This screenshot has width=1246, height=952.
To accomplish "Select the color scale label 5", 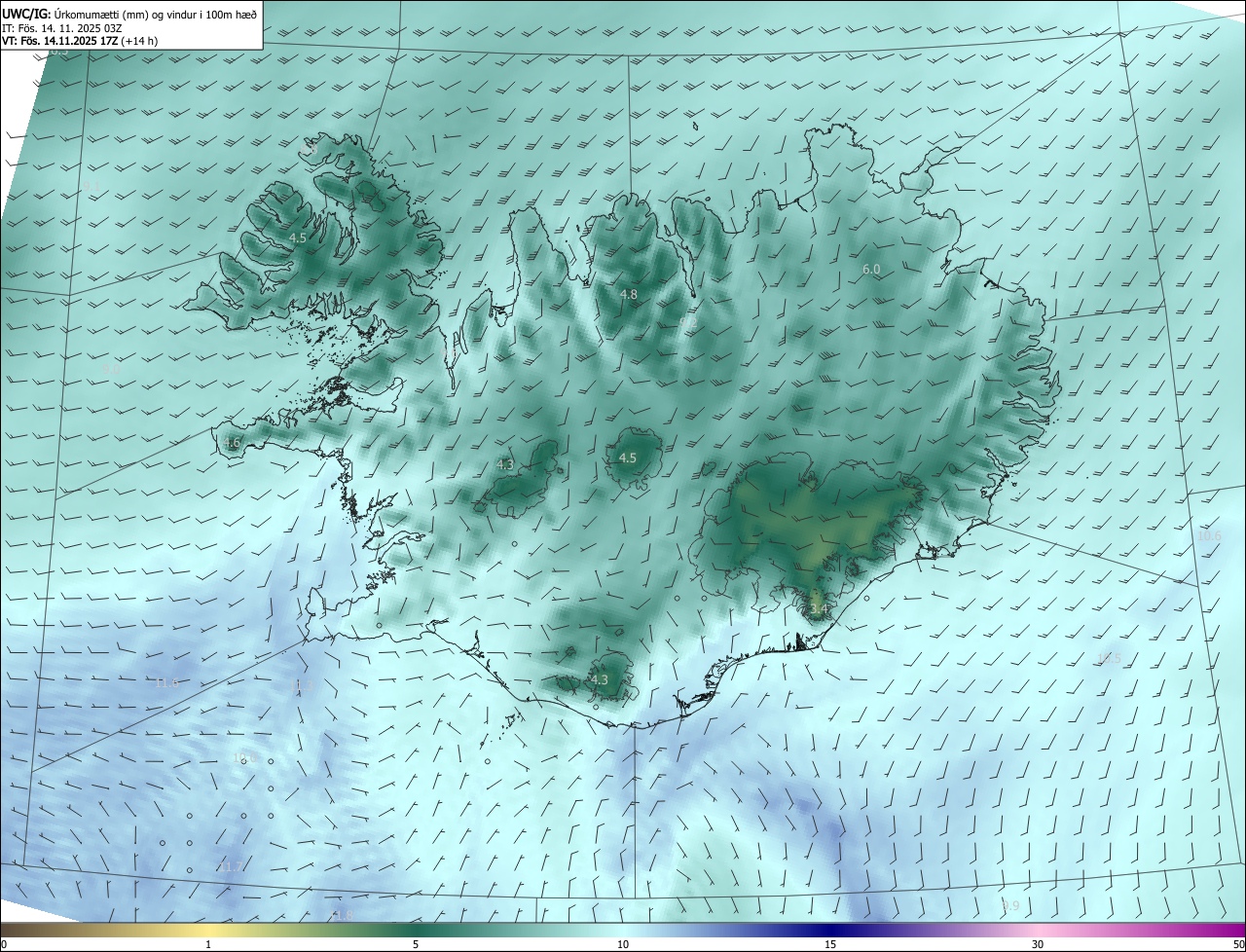I will (416, 944).
